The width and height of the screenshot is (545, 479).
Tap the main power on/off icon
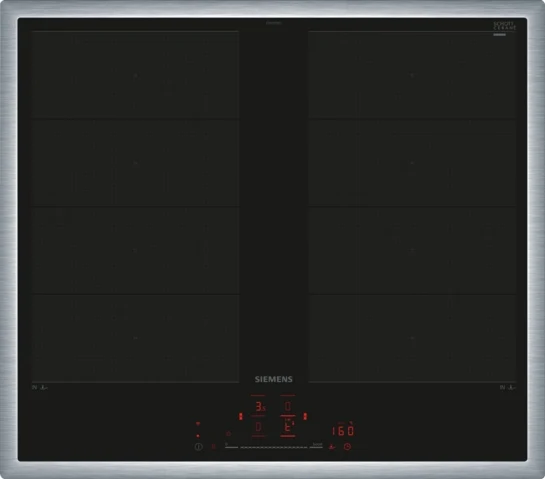[198, 447]
